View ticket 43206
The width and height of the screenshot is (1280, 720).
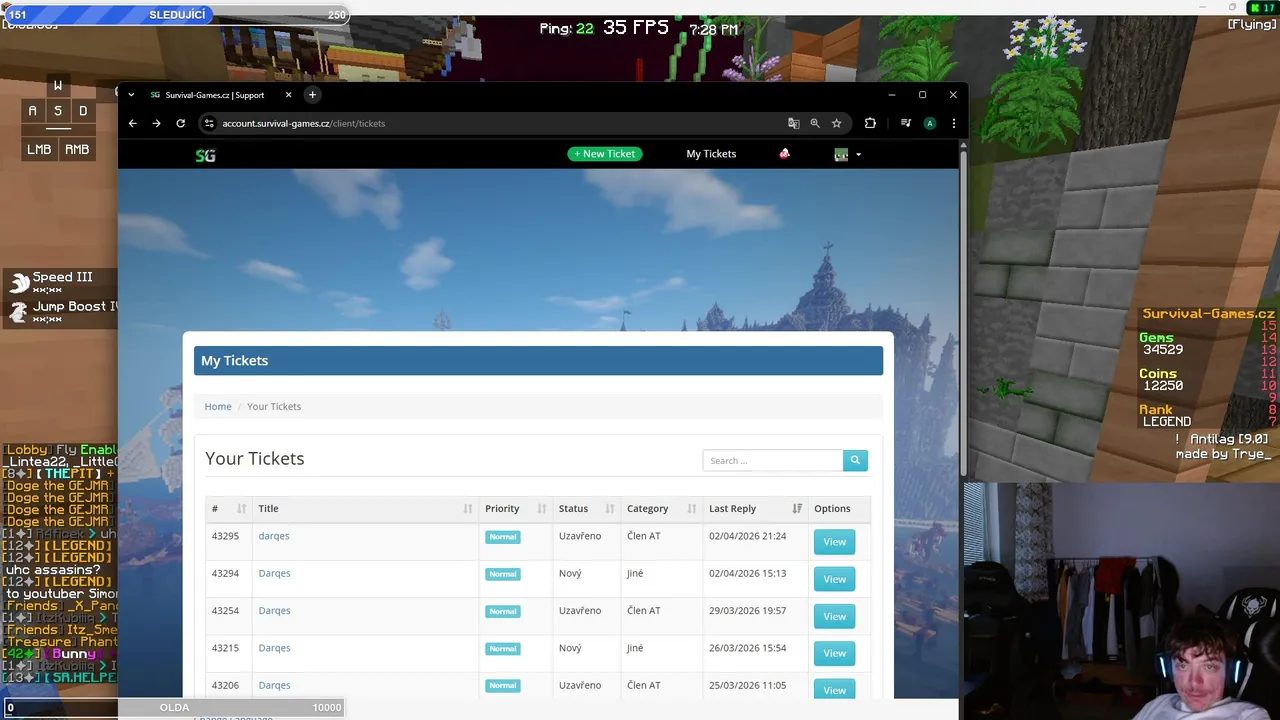834,690
